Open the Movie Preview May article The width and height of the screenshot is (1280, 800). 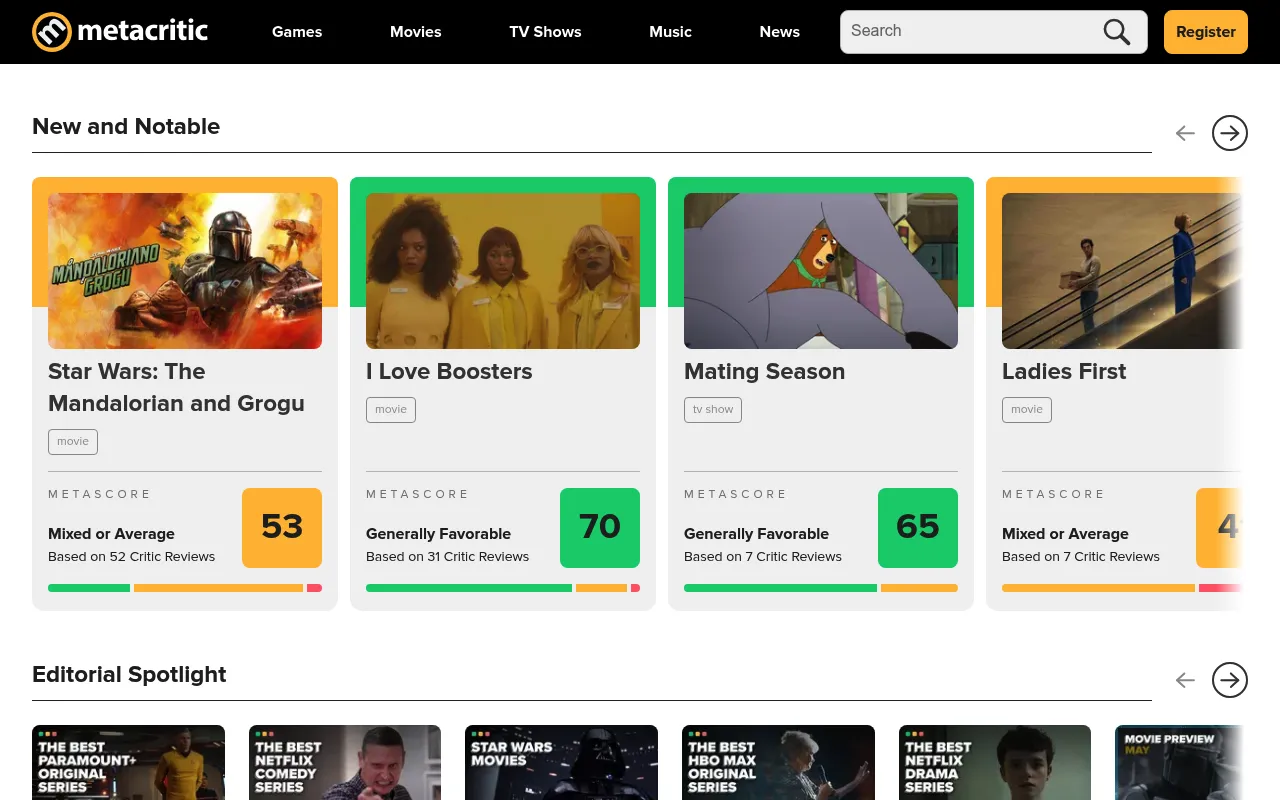tap(1179, 762)
